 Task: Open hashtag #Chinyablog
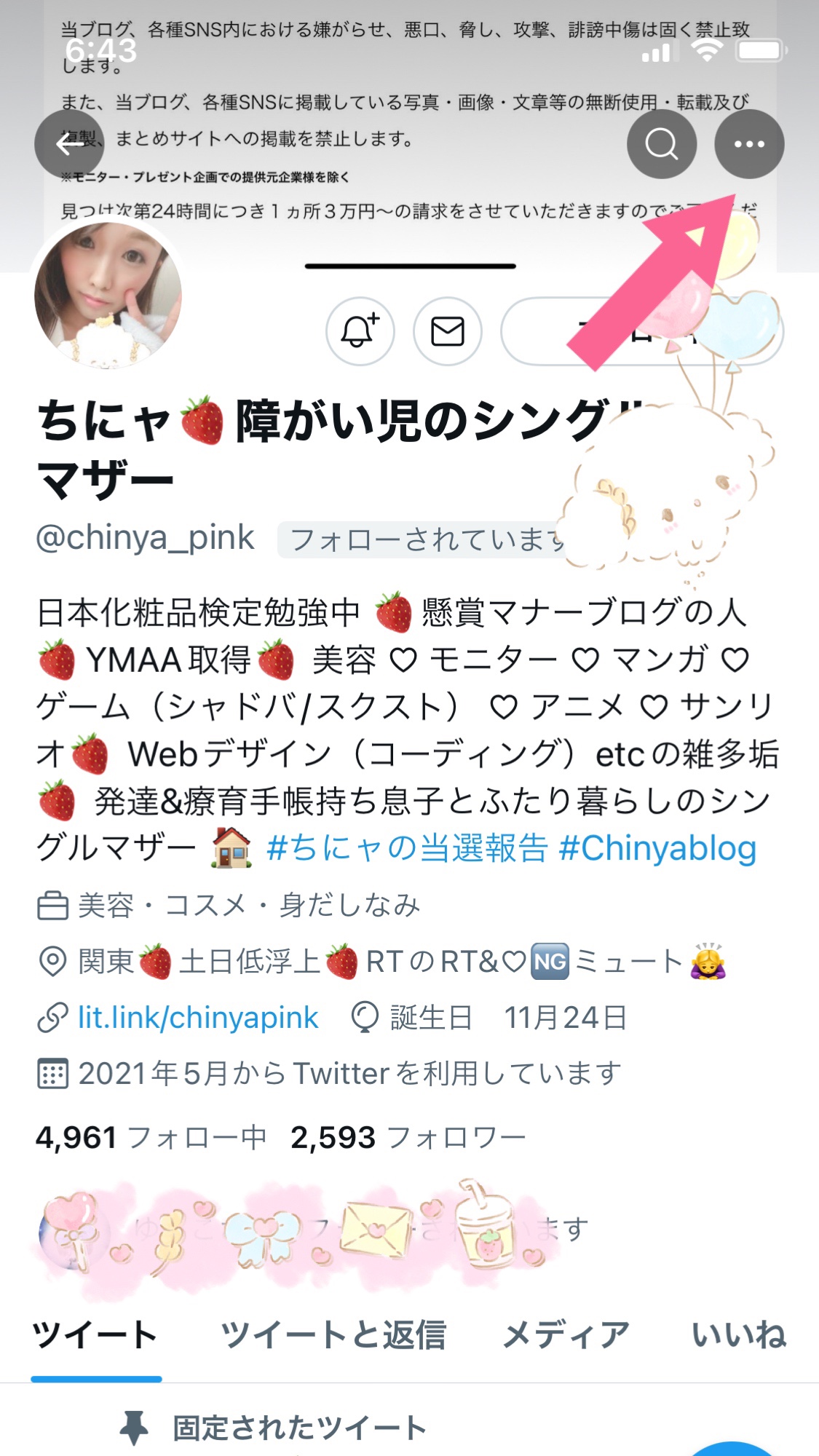(x=658, y=848)
